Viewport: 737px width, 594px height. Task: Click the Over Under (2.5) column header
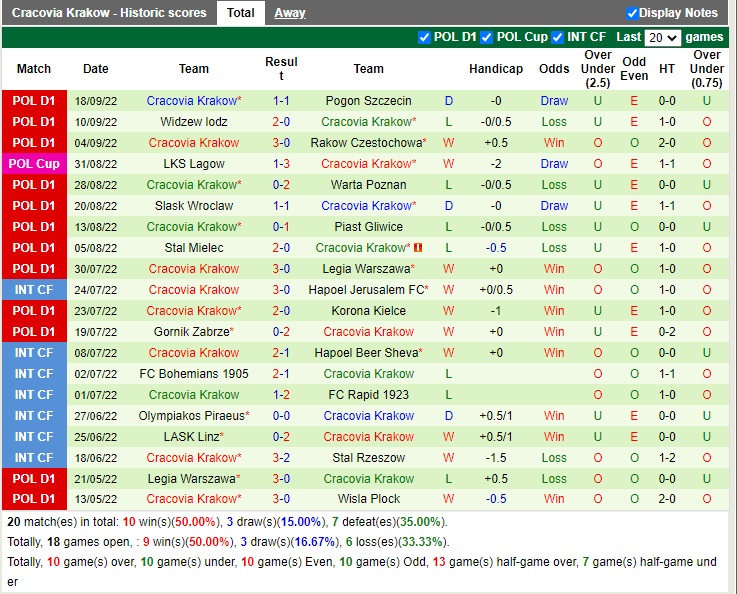[598, 69]
